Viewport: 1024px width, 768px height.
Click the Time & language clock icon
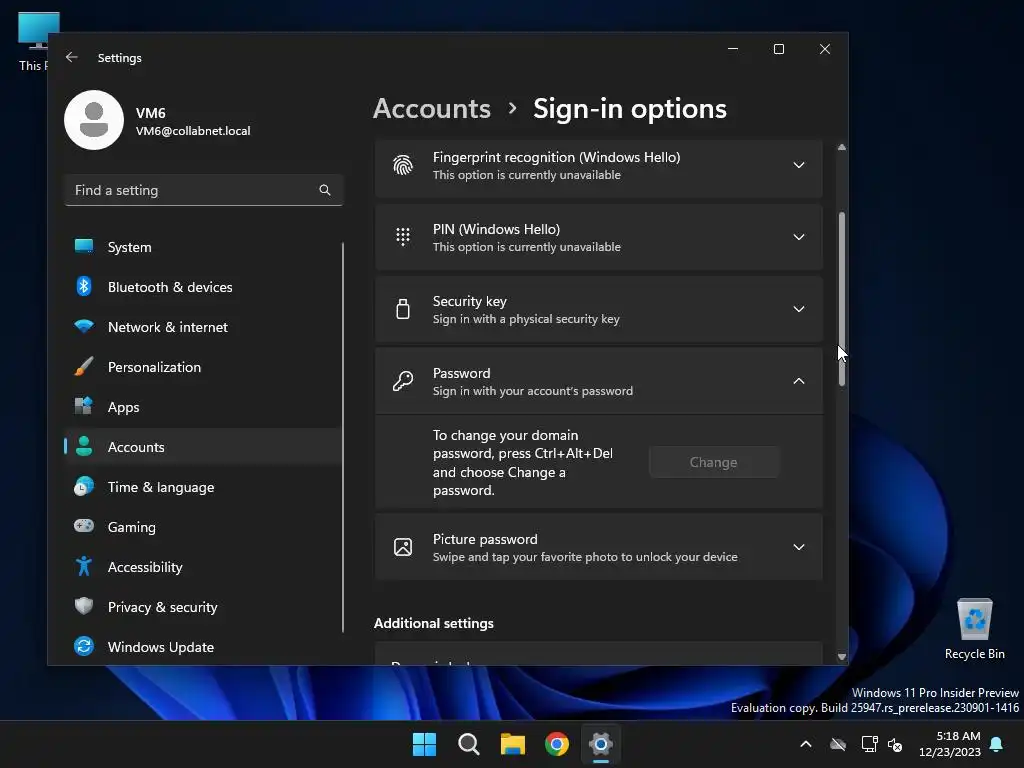point(84,487)
